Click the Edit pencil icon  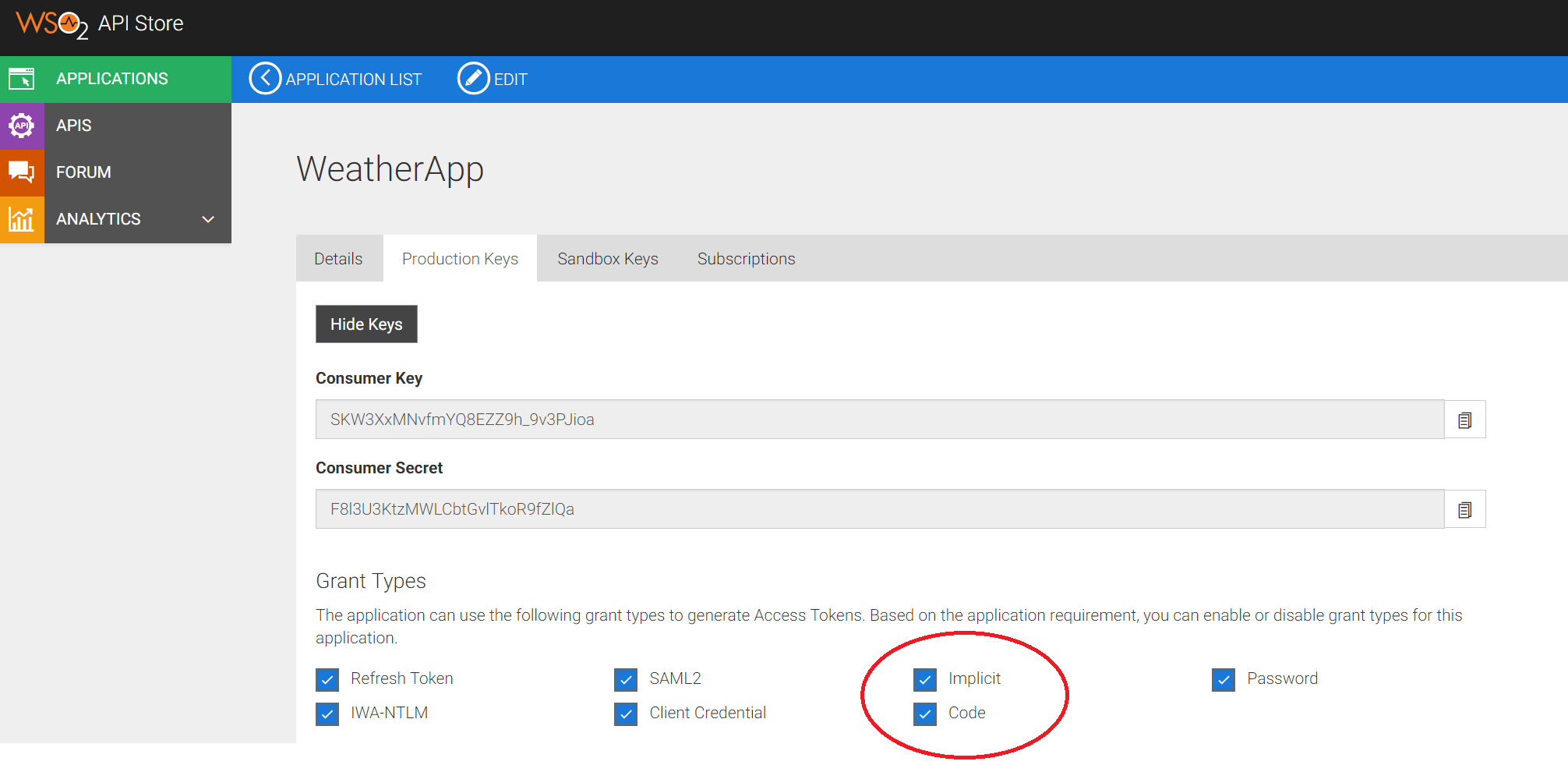click(x=473, y=79)
